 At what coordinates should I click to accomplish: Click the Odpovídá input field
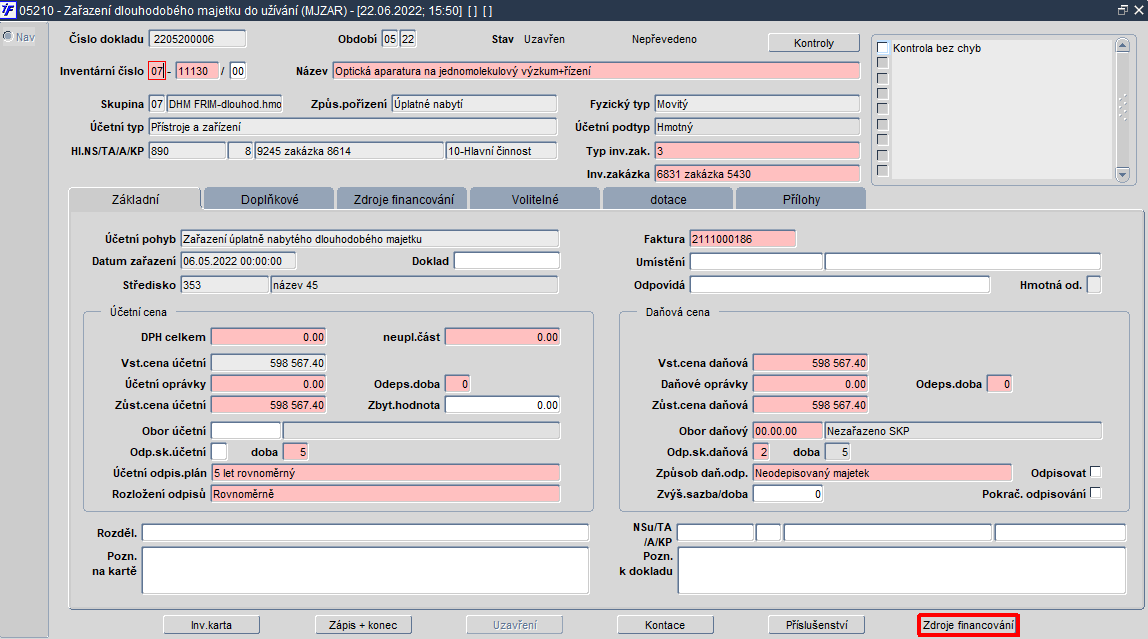tap(840, 285)
